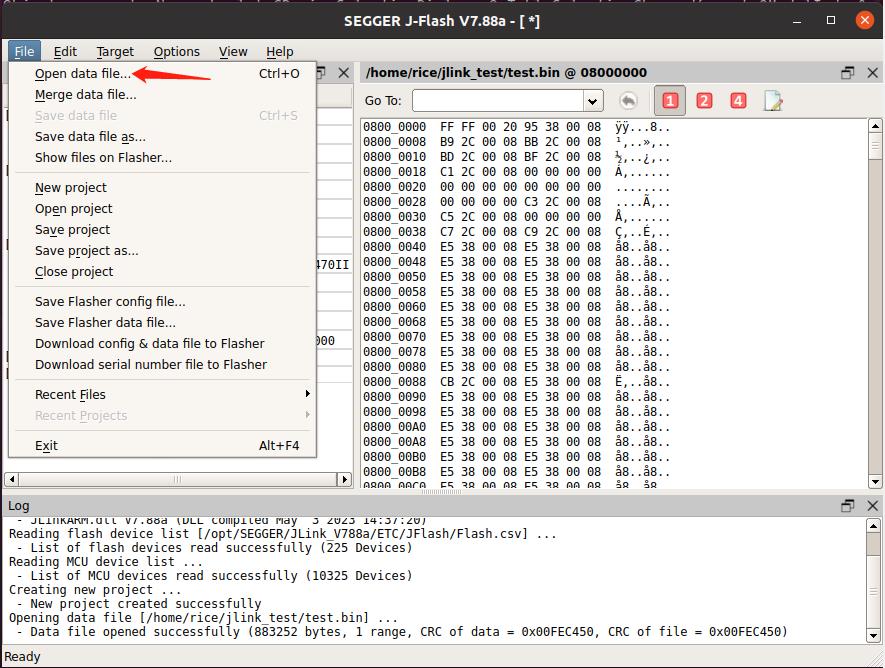885x668 pixels.
Task: Click the go back arrow icon
Action: point(628,101)
